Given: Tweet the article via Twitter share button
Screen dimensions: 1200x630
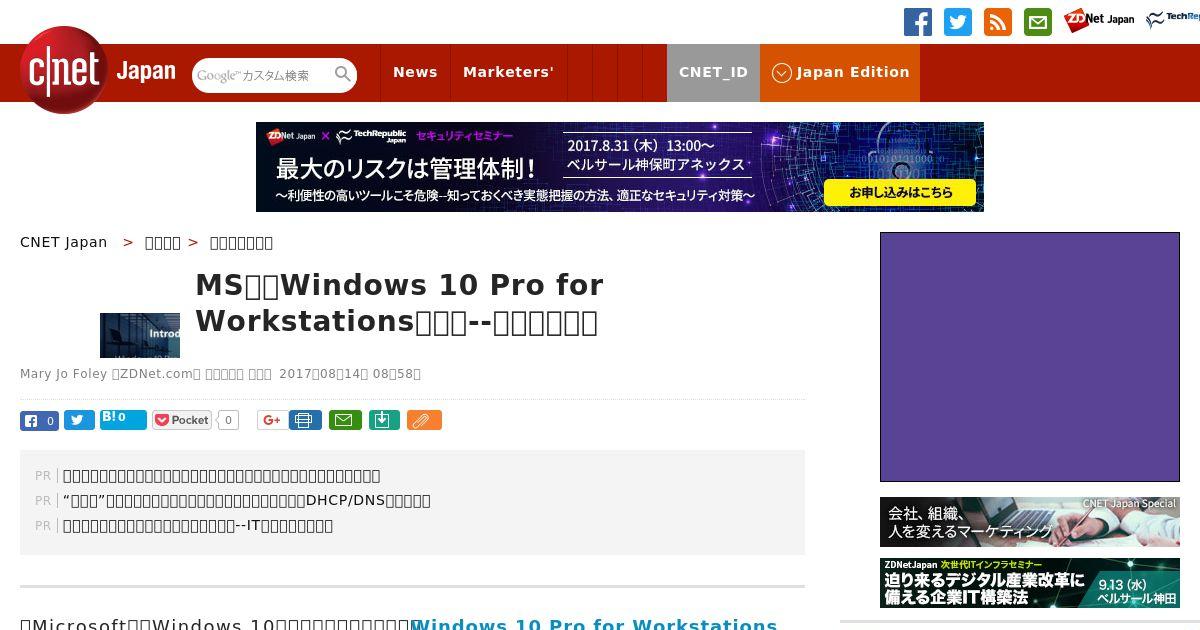Looking at the screenshot, I should pyautogui.click(x=79, y=421).
